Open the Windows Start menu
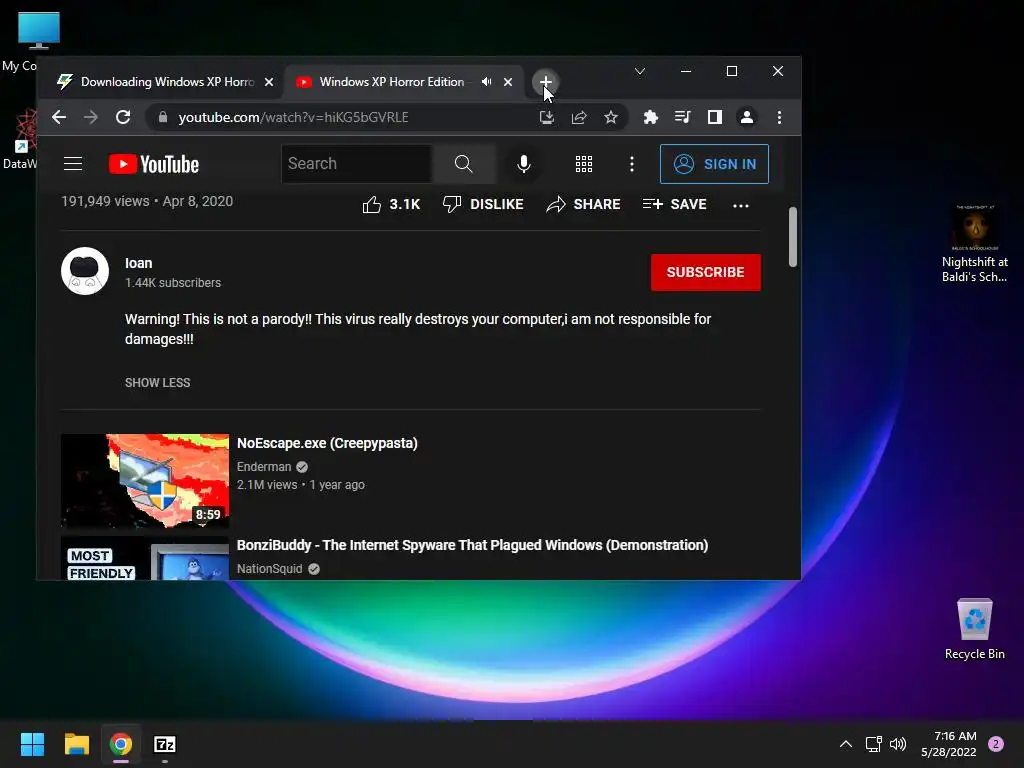 (32, 744)
